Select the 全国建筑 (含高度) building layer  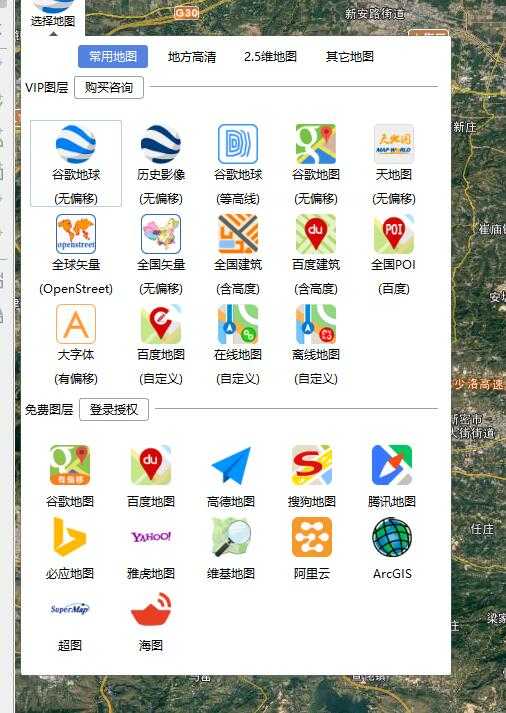[x=238, y=254]
